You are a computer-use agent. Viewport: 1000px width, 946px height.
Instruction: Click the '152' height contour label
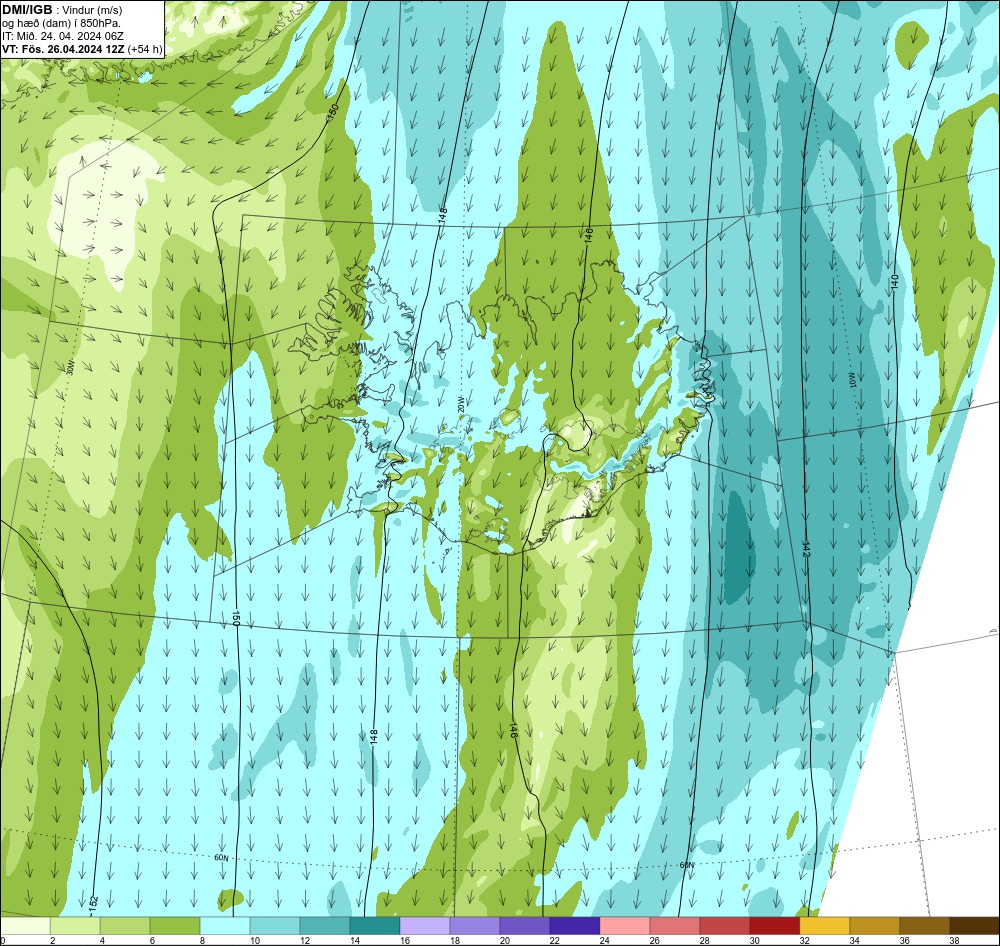(x=94, y=903)
